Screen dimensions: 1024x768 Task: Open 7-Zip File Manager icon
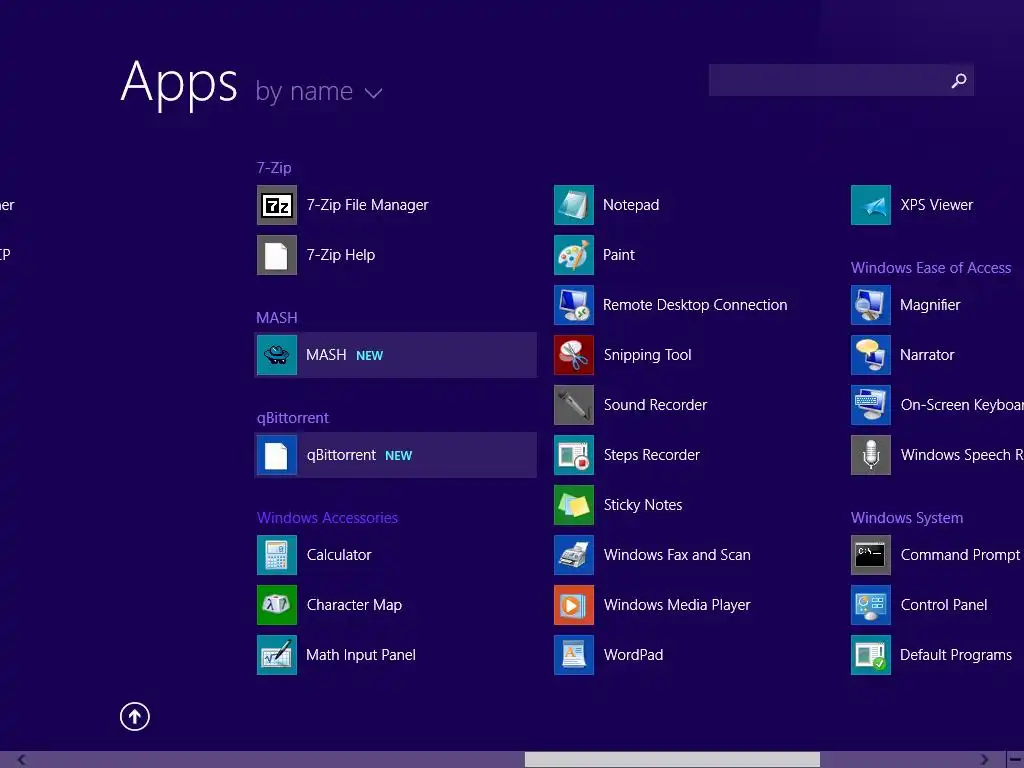coord(277,205)
